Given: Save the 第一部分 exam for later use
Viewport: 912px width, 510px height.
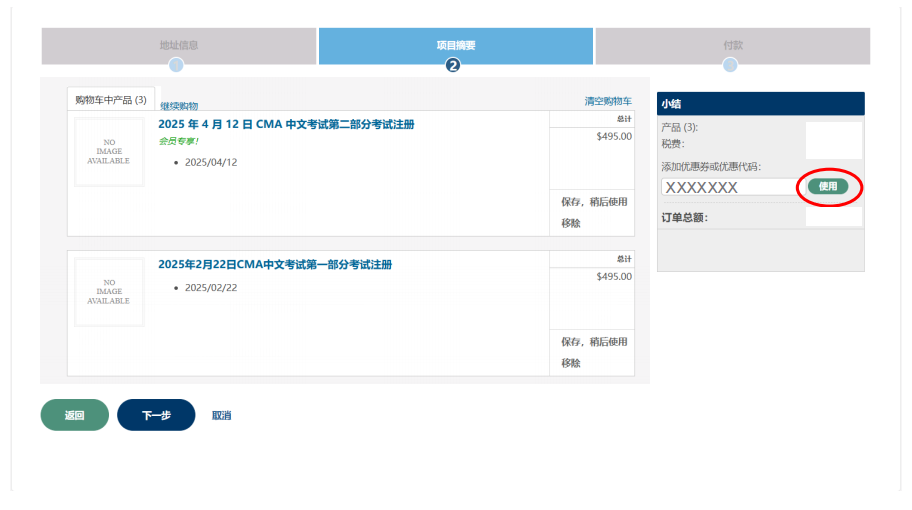Looking at the screenshot, I should point(594,342).
